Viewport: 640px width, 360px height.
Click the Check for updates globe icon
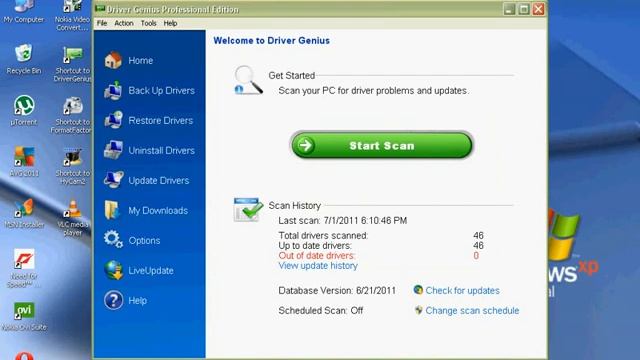(418, 290)
